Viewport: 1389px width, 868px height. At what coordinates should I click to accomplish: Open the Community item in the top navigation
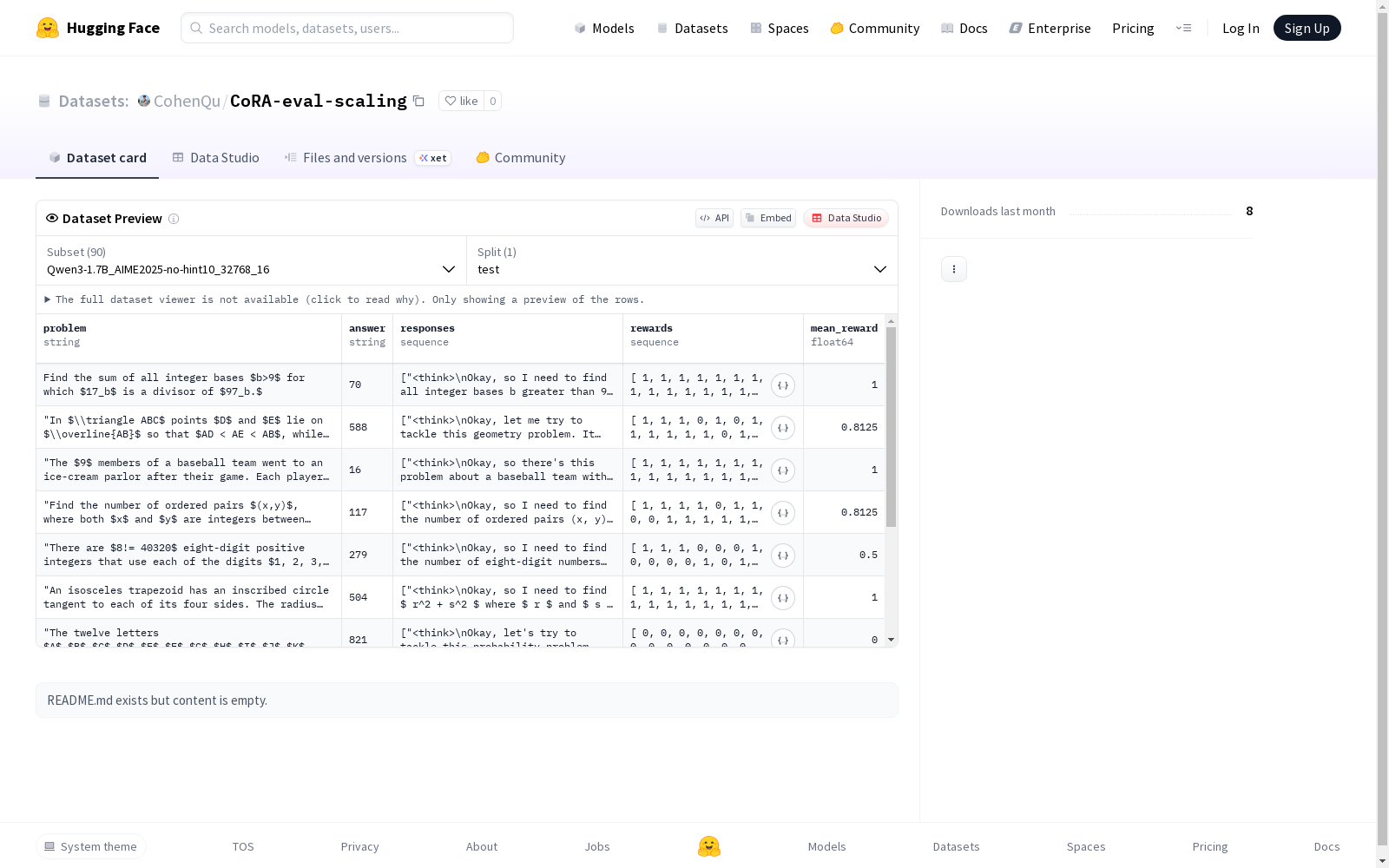pos(875,28)
